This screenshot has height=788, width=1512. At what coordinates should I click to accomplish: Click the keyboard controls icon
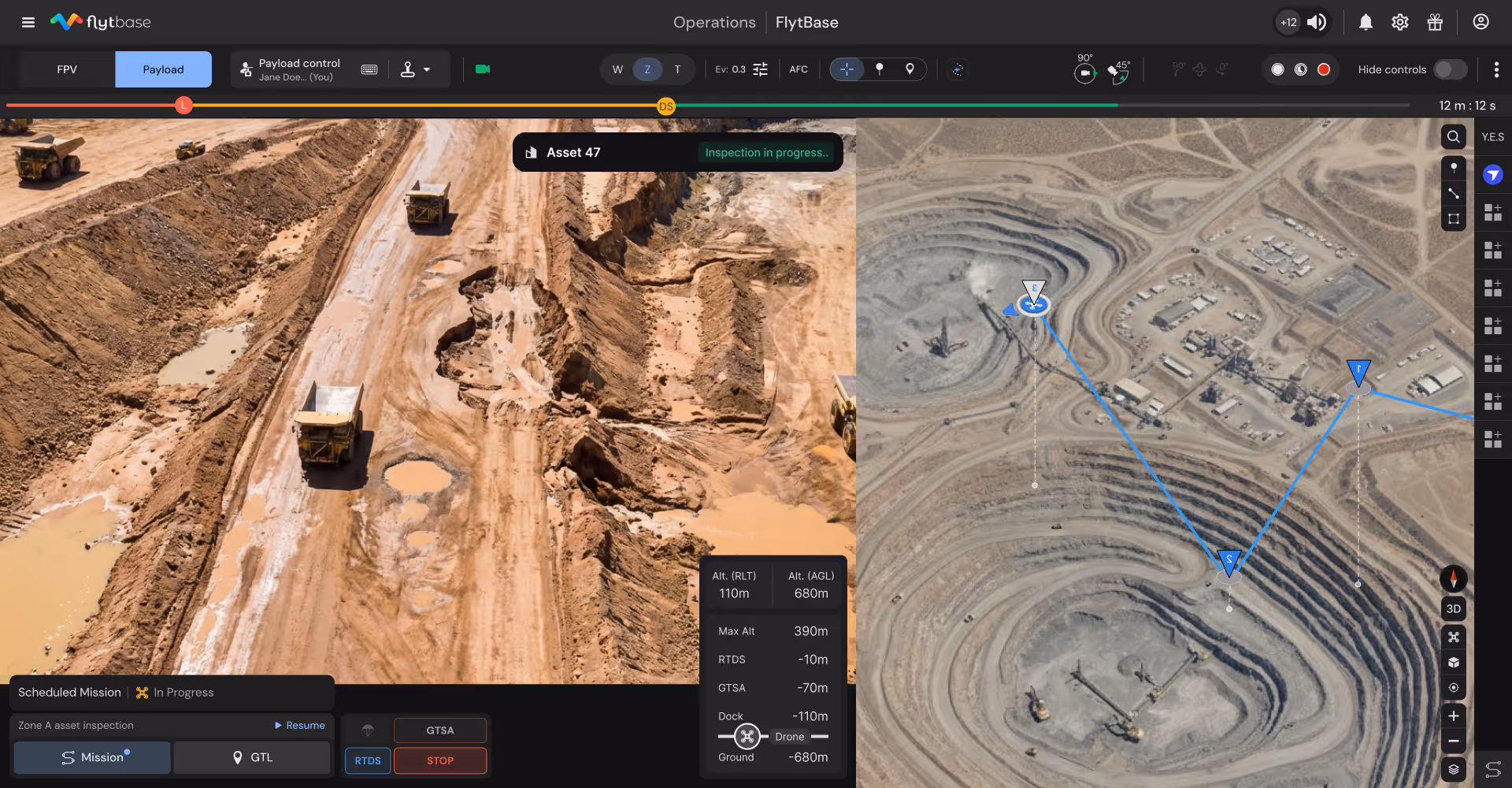(369, 69)
